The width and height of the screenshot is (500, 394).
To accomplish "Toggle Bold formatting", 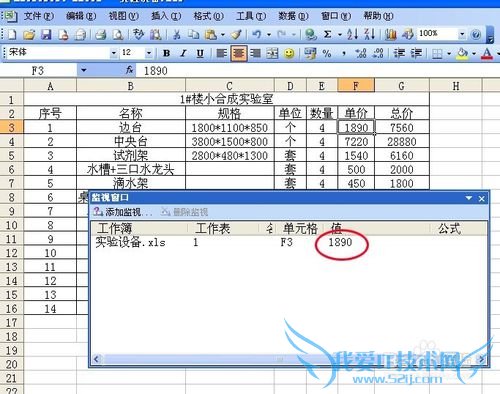I will click(166, 53).
